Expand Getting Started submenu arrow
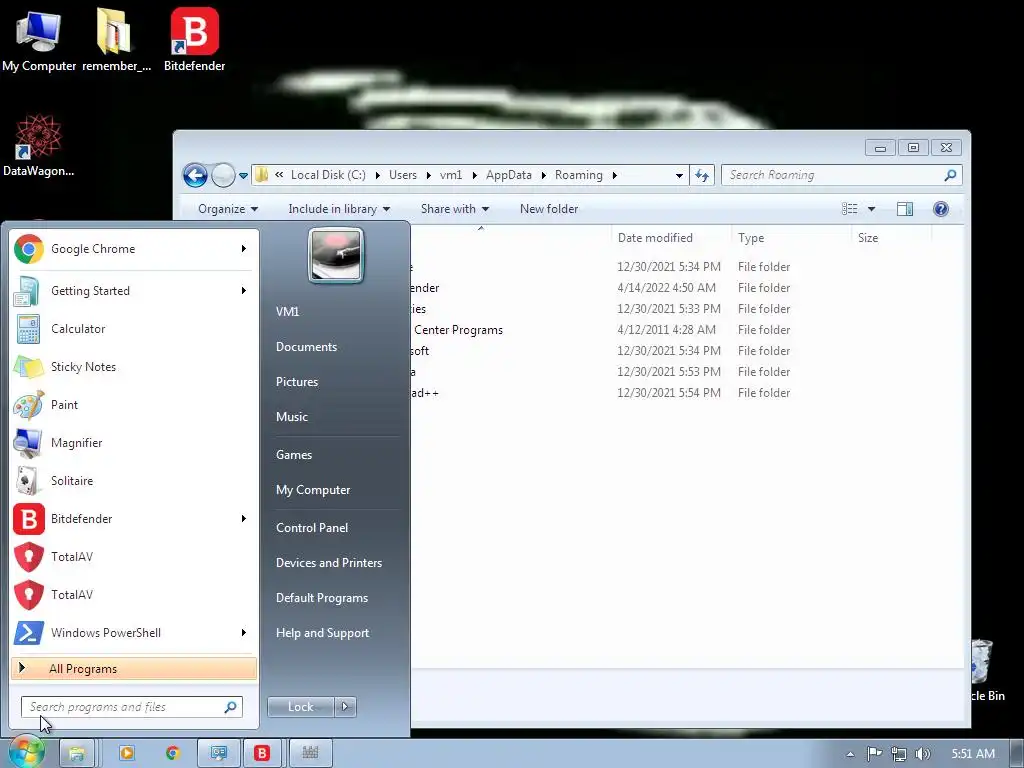Screen dimensions: 1024x768 click(x=244, y=291)
